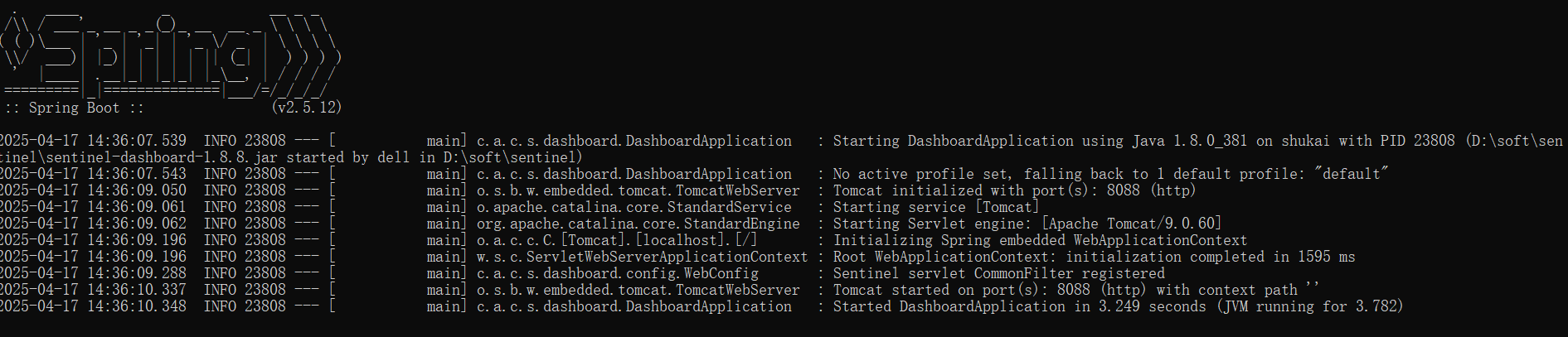Click the version text (v2.5.12)
Viewport: 1568px width, 337px height.
(x=306, y=108)
